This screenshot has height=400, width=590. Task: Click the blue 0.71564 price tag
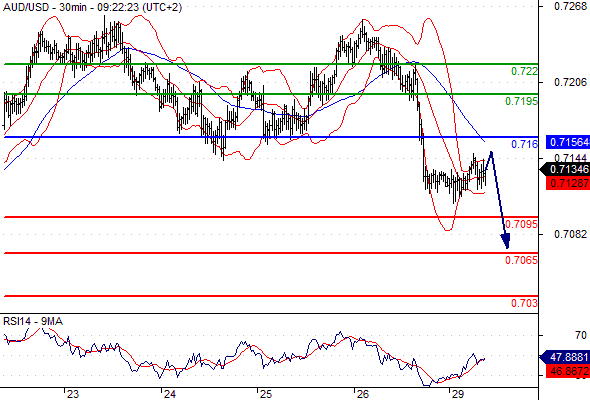[568, 142]
